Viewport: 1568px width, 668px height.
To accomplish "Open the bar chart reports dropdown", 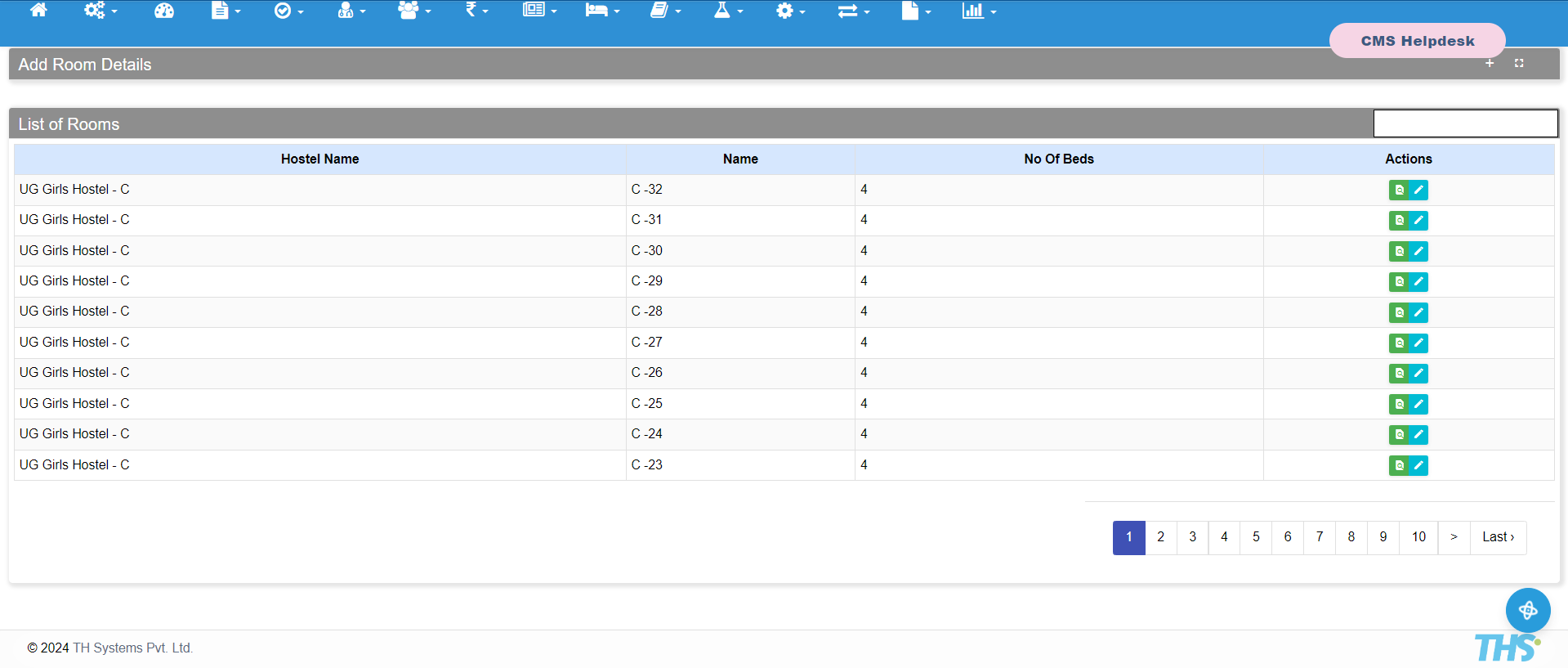I will (979, 11).
